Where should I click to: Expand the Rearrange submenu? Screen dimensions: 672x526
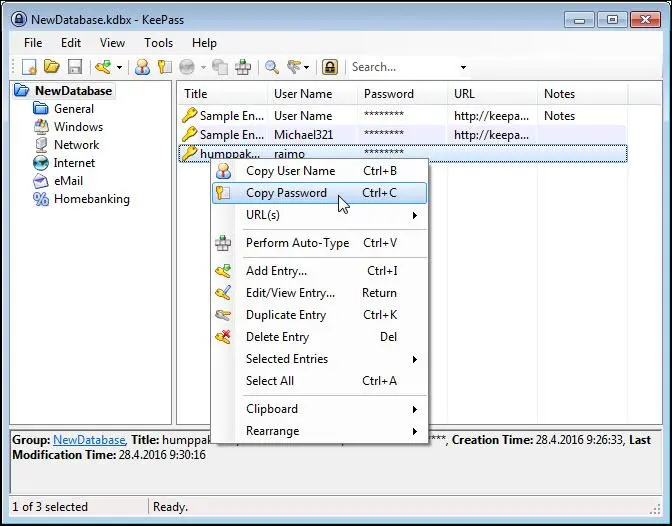coord(320,431)
